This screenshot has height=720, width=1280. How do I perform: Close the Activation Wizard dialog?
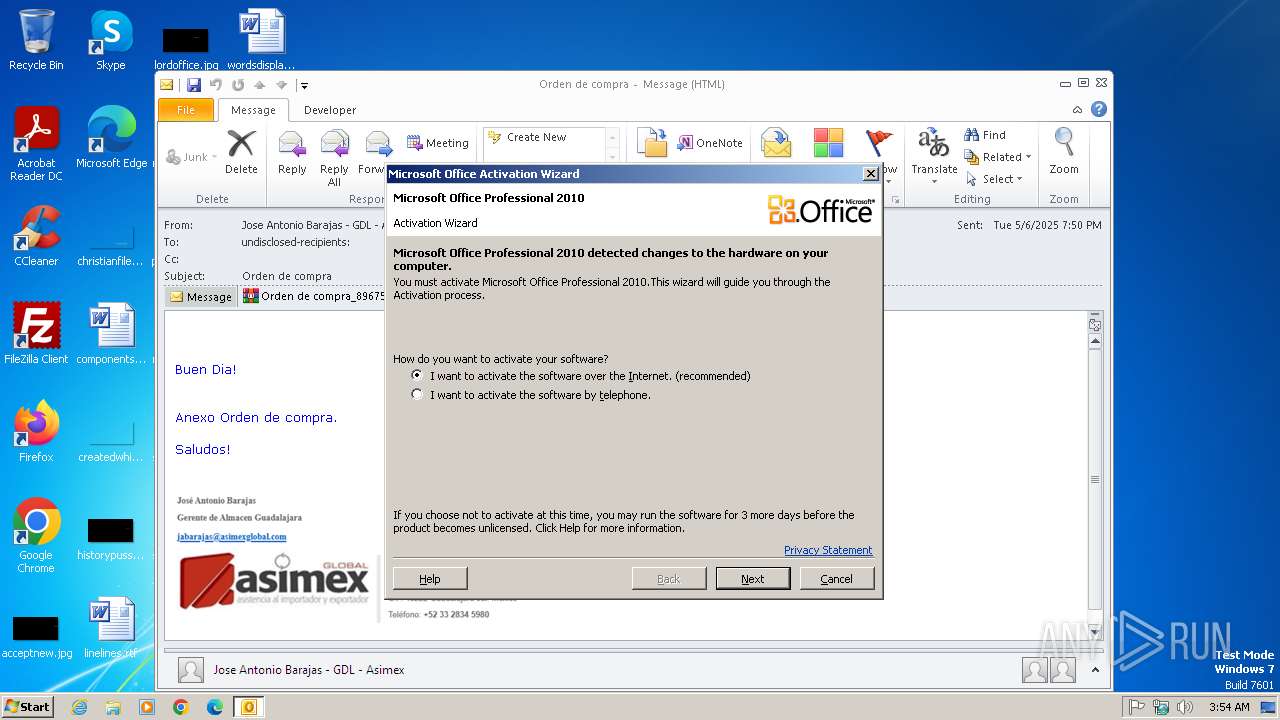click(x=870, y=174)
